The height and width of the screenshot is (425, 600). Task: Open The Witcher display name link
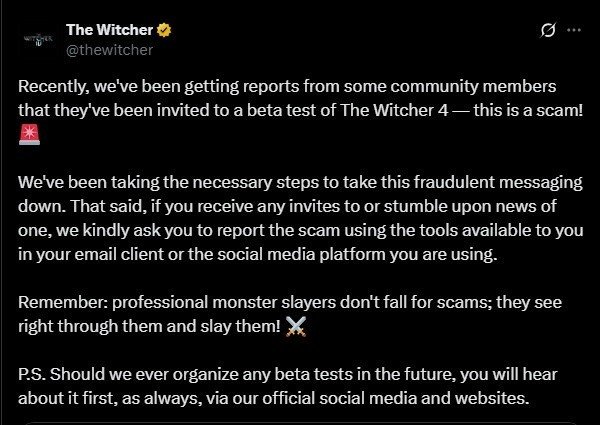point(109,30)
